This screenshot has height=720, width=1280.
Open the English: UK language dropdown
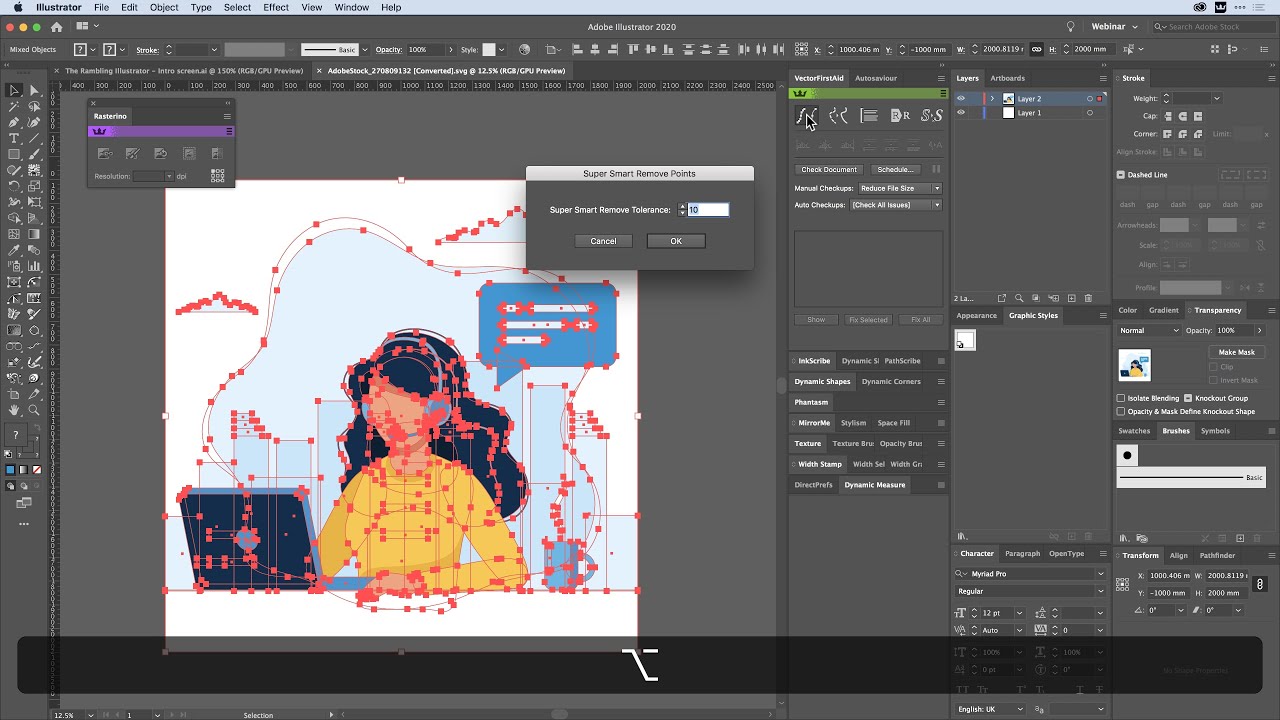coord(990,709)
